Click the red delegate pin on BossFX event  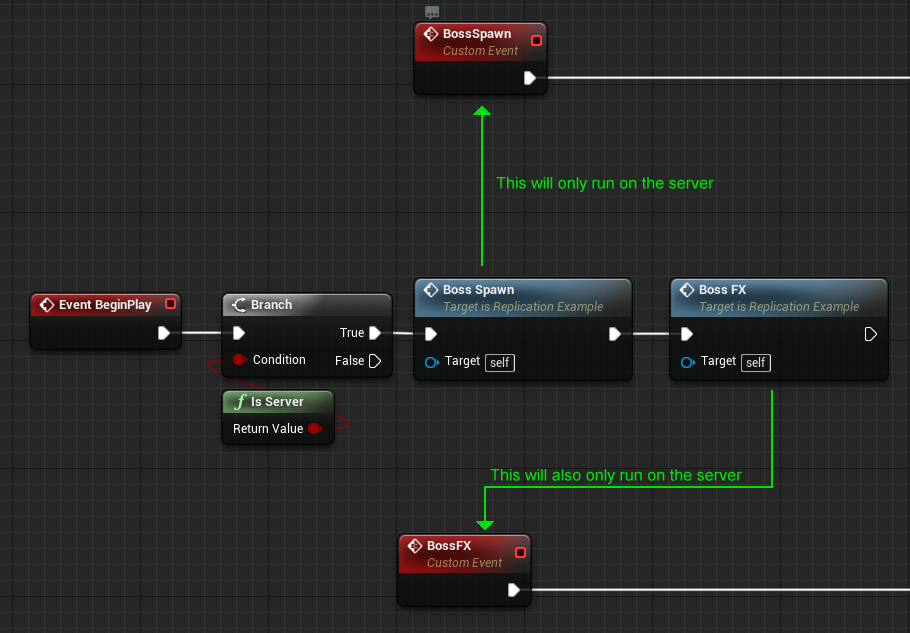point(520,552)
